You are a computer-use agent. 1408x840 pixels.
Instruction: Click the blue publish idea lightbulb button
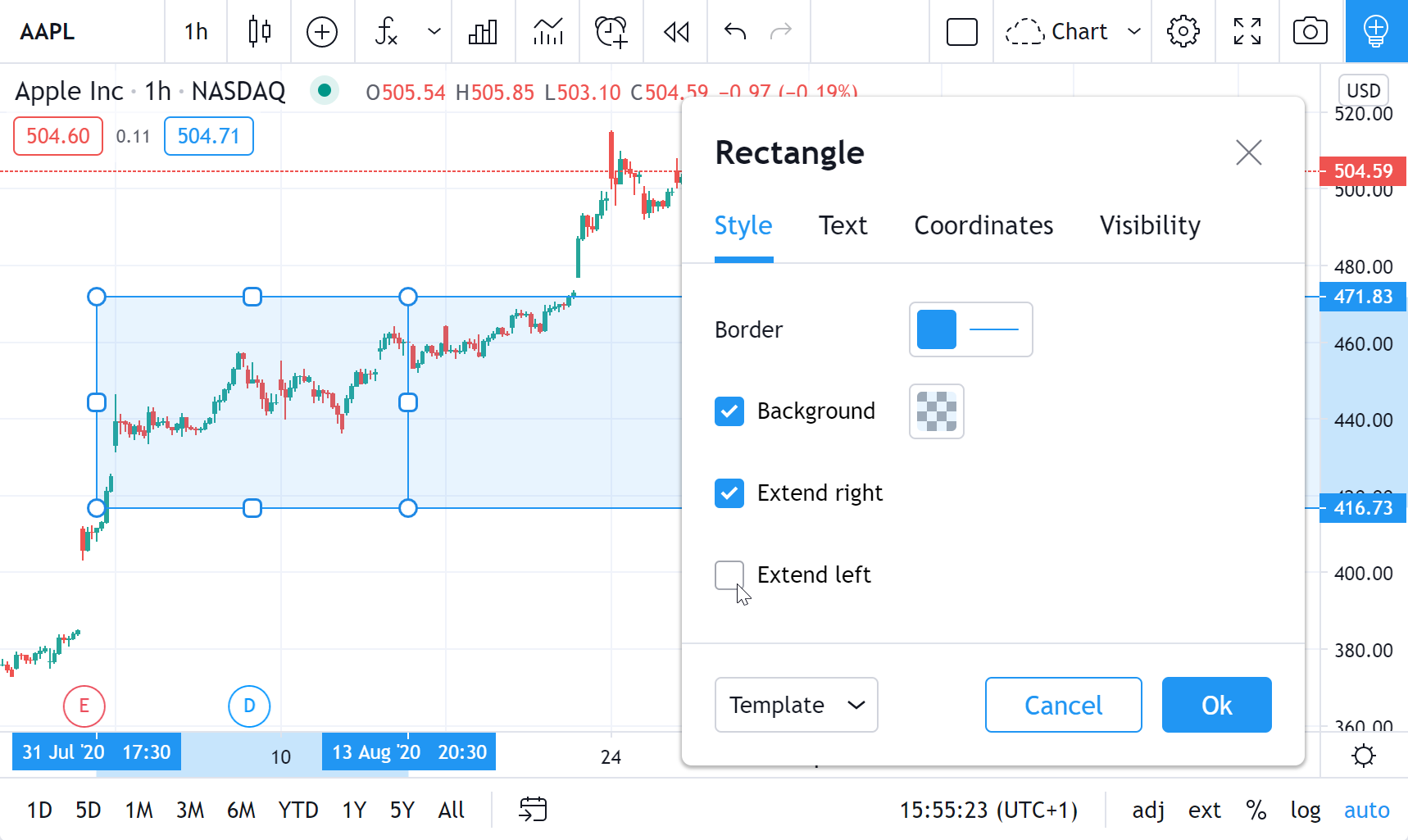[x=1376, y=32]
